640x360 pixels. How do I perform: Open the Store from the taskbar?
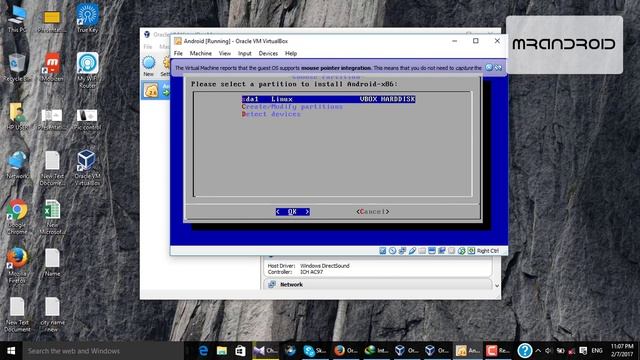[x=240, y=351]
